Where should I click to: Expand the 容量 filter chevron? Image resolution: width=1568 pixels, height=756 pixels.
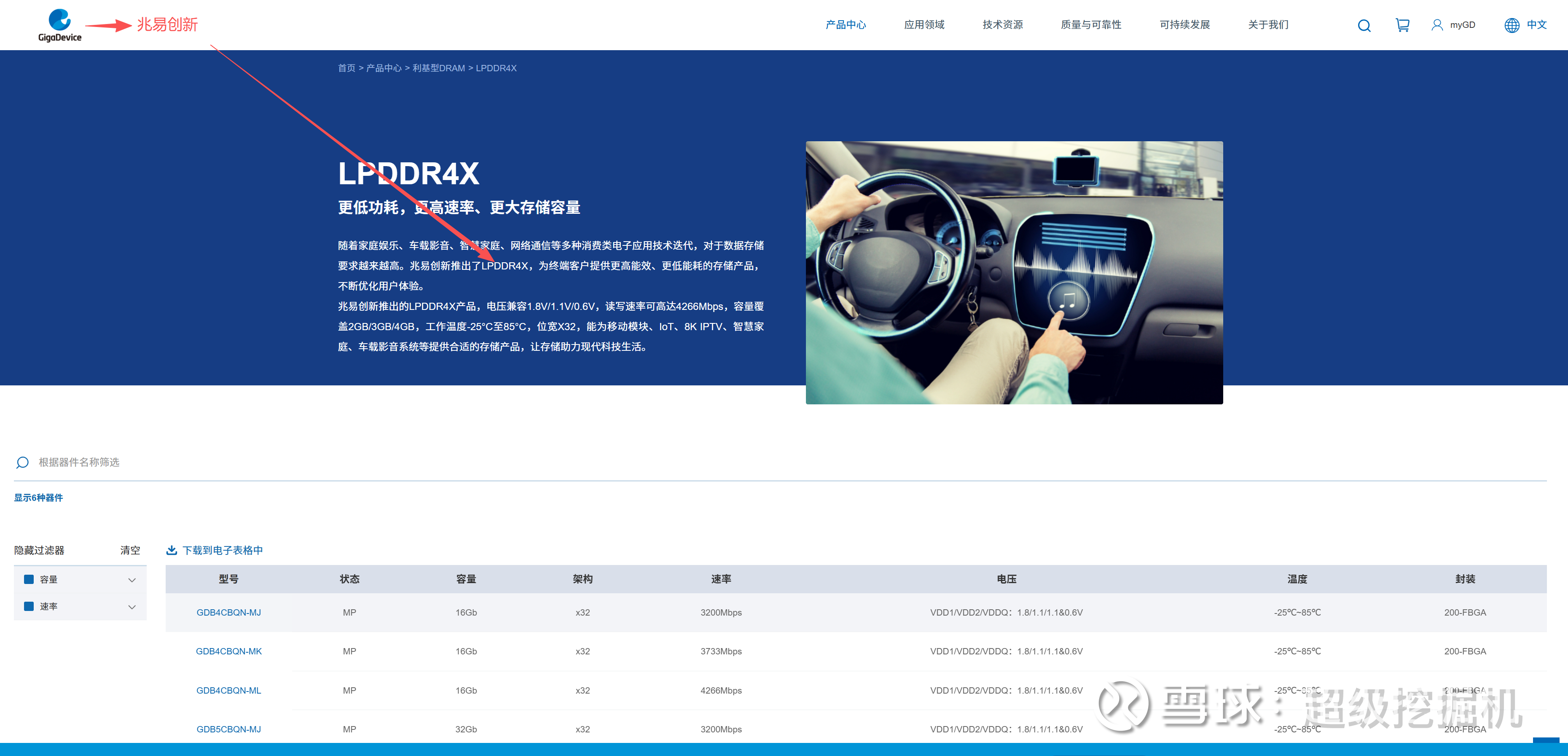[132, 580]
